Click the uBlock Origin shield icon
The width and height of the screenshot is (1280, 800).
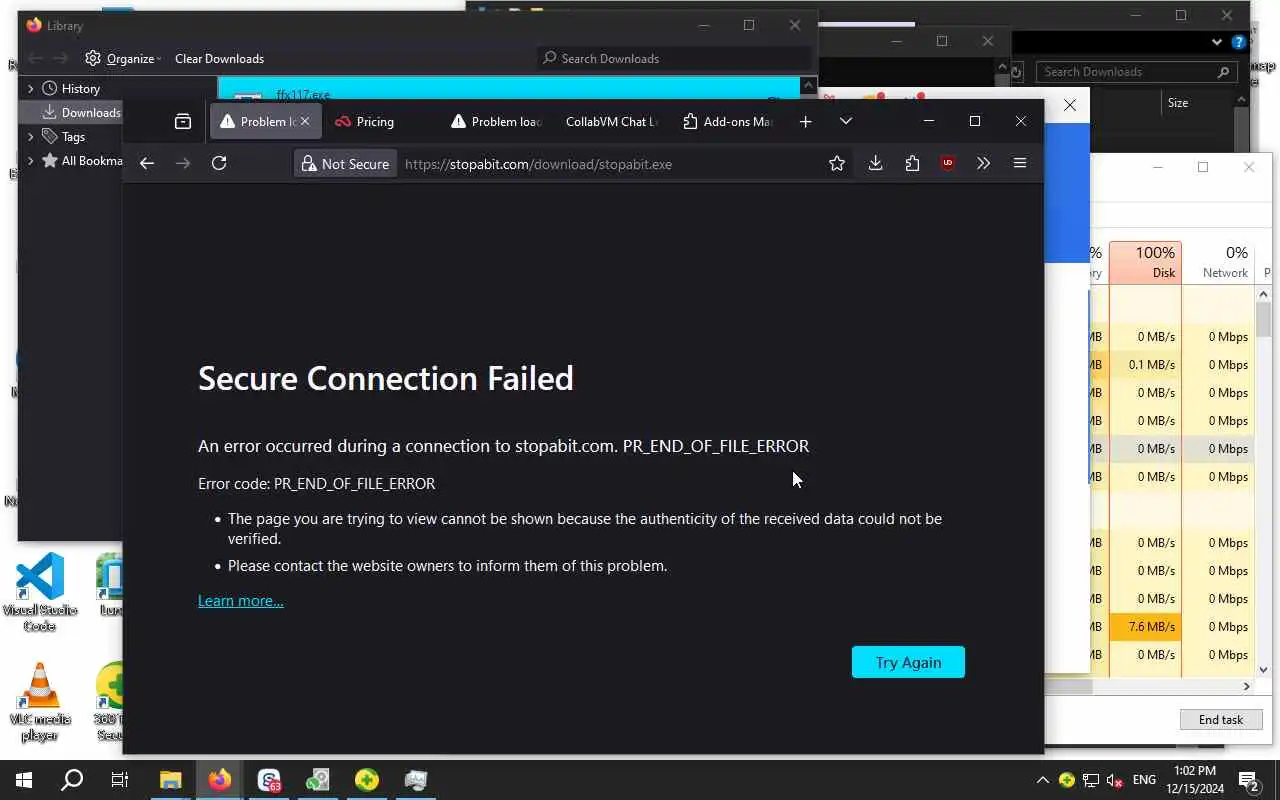(x=948, y=164)
